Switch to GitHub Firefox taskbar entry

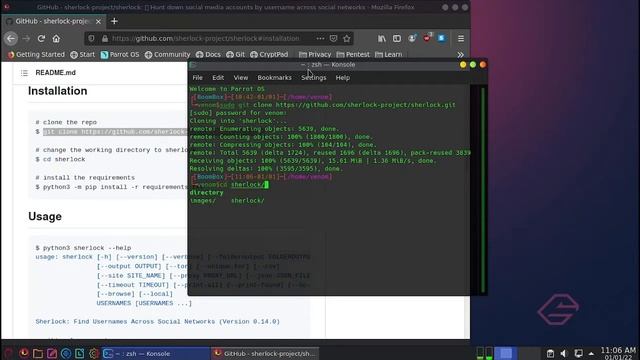click(x=265, y=353)
